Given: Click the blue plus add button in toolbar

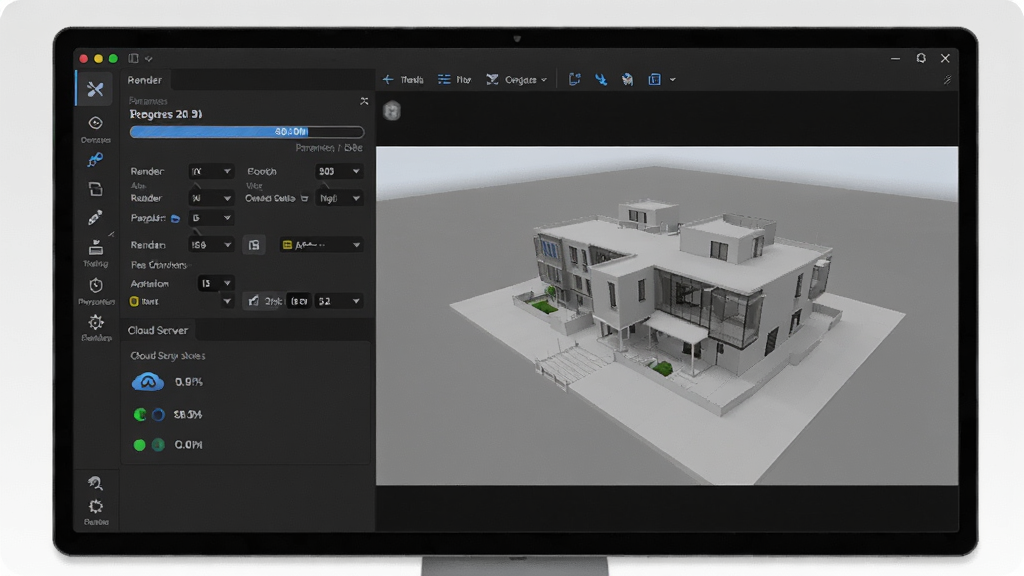Looking at the screenshot, I should [x=388, y=80].
